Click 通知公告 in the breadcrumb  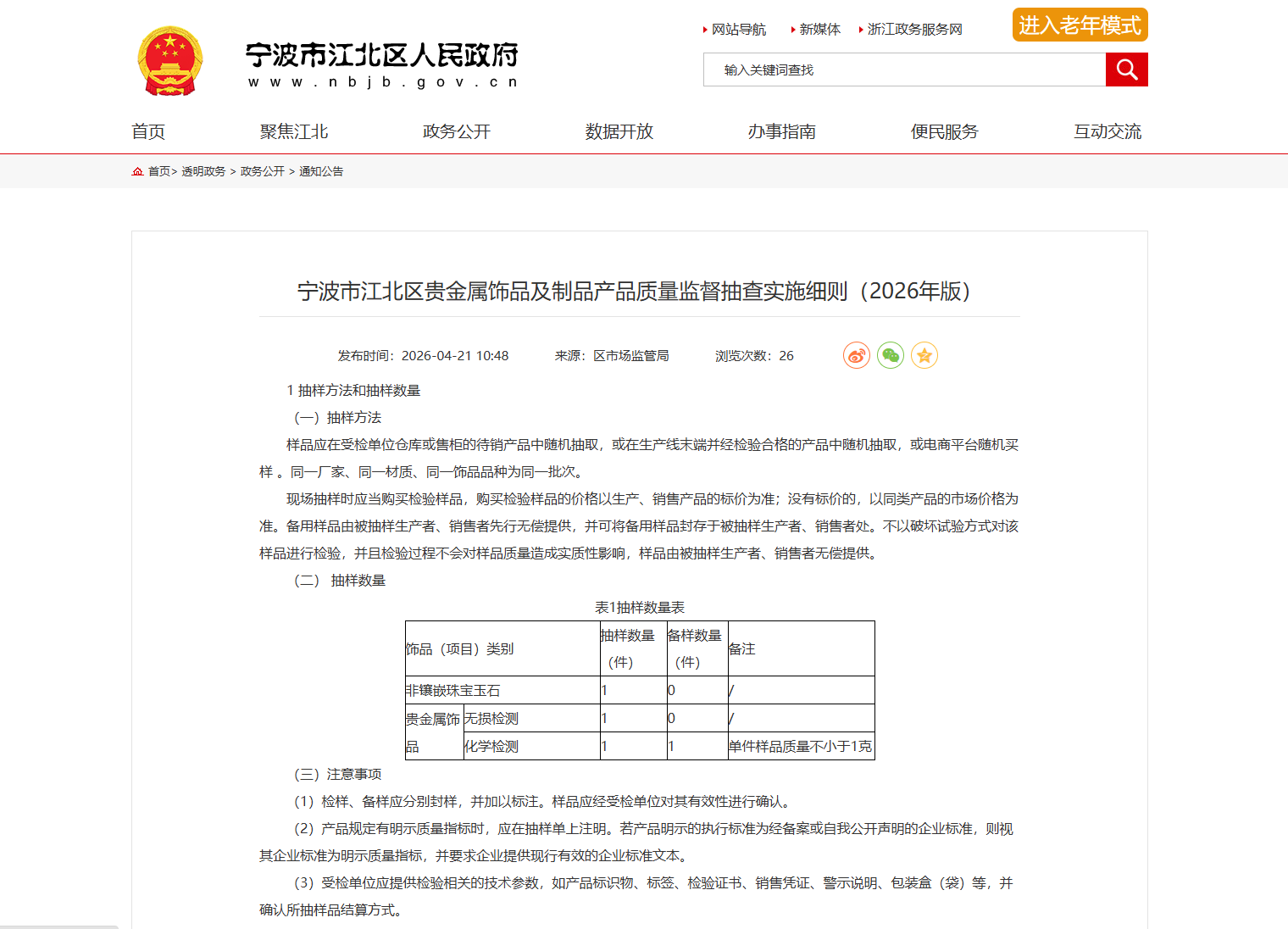pos(321,171)
